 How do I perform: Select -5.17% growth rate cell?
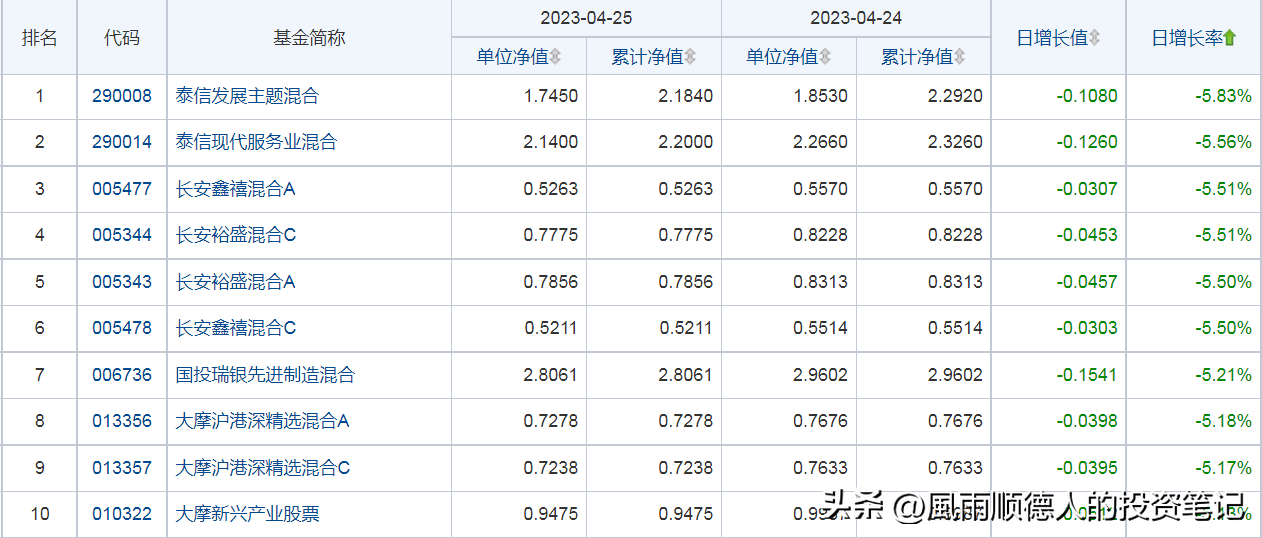click(1223, 468)
